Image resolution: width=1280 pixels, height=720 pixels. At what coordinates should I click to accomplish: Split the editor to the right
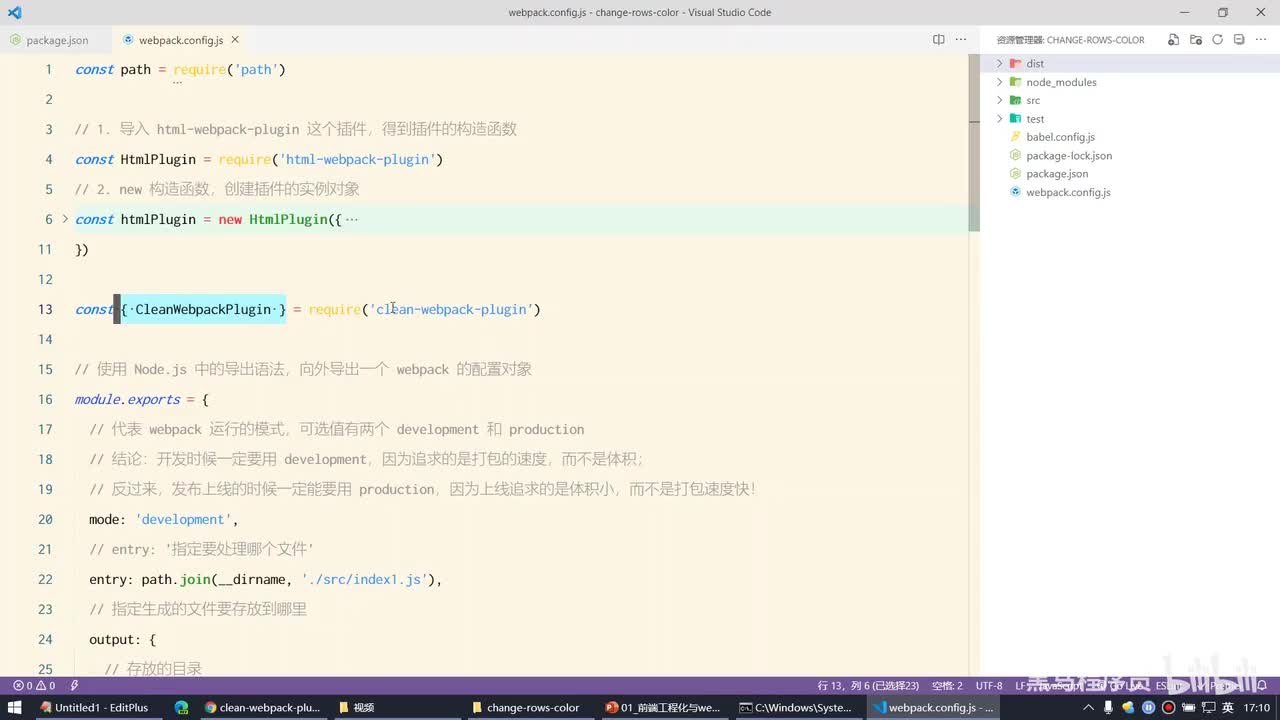[x=938, y=40]
